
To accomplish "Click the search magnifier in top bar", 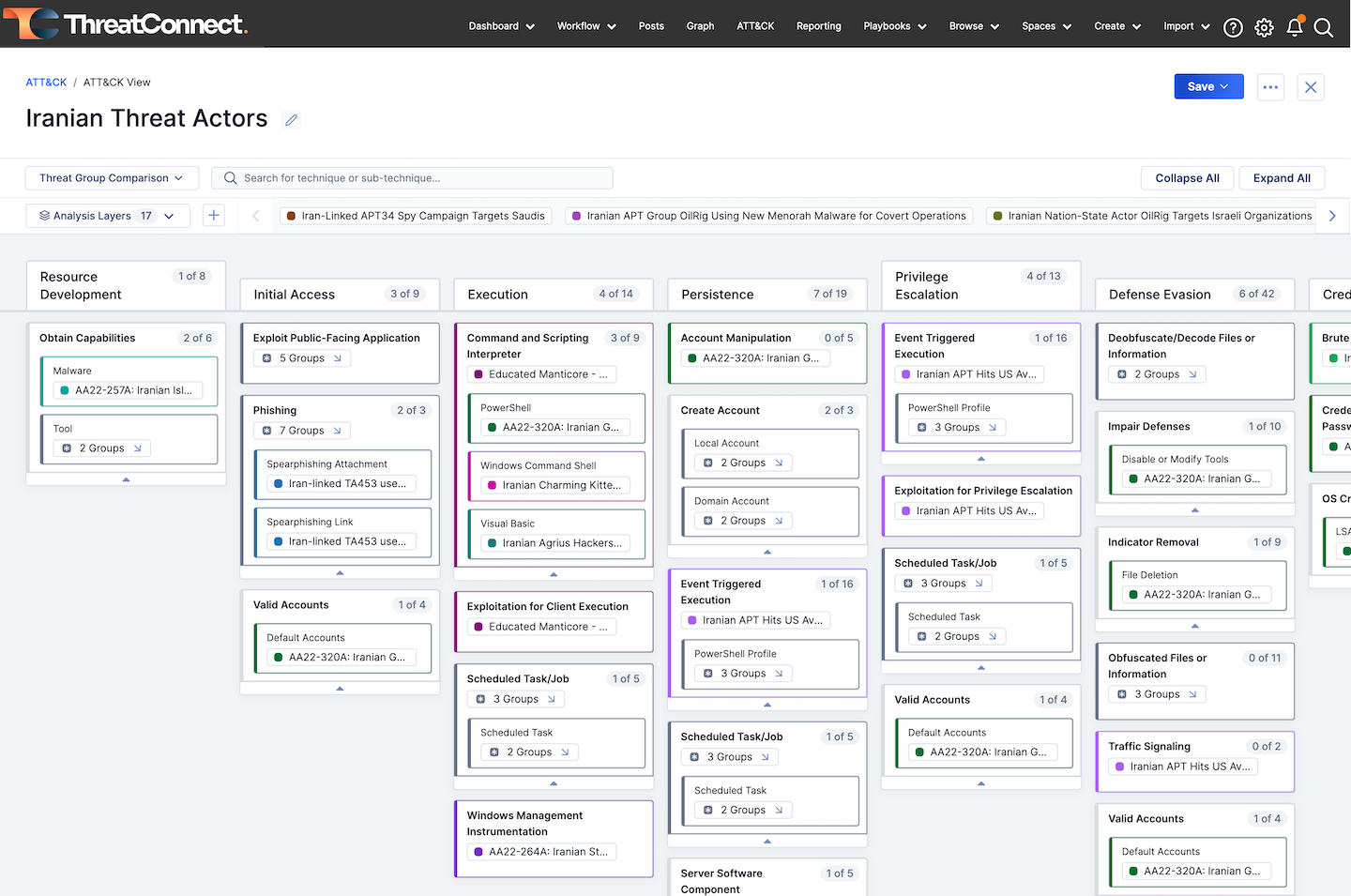I will pos(1324,28).
